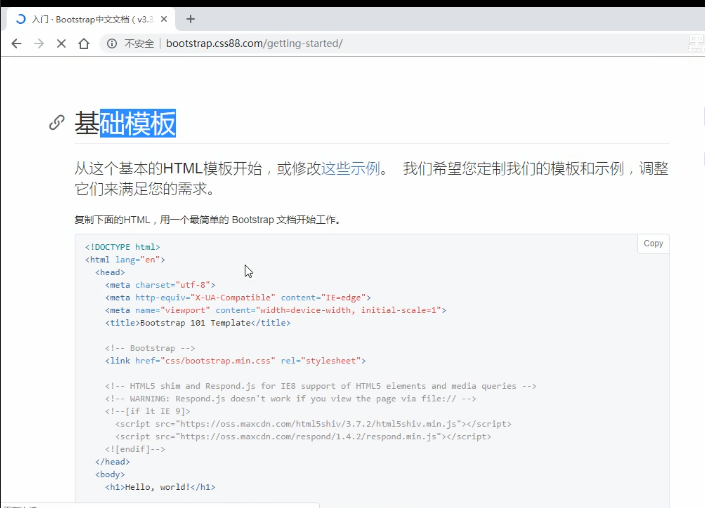Click the html lang="en" code line
This screenshot has width=705, height=508.
[x=125, y=259]
